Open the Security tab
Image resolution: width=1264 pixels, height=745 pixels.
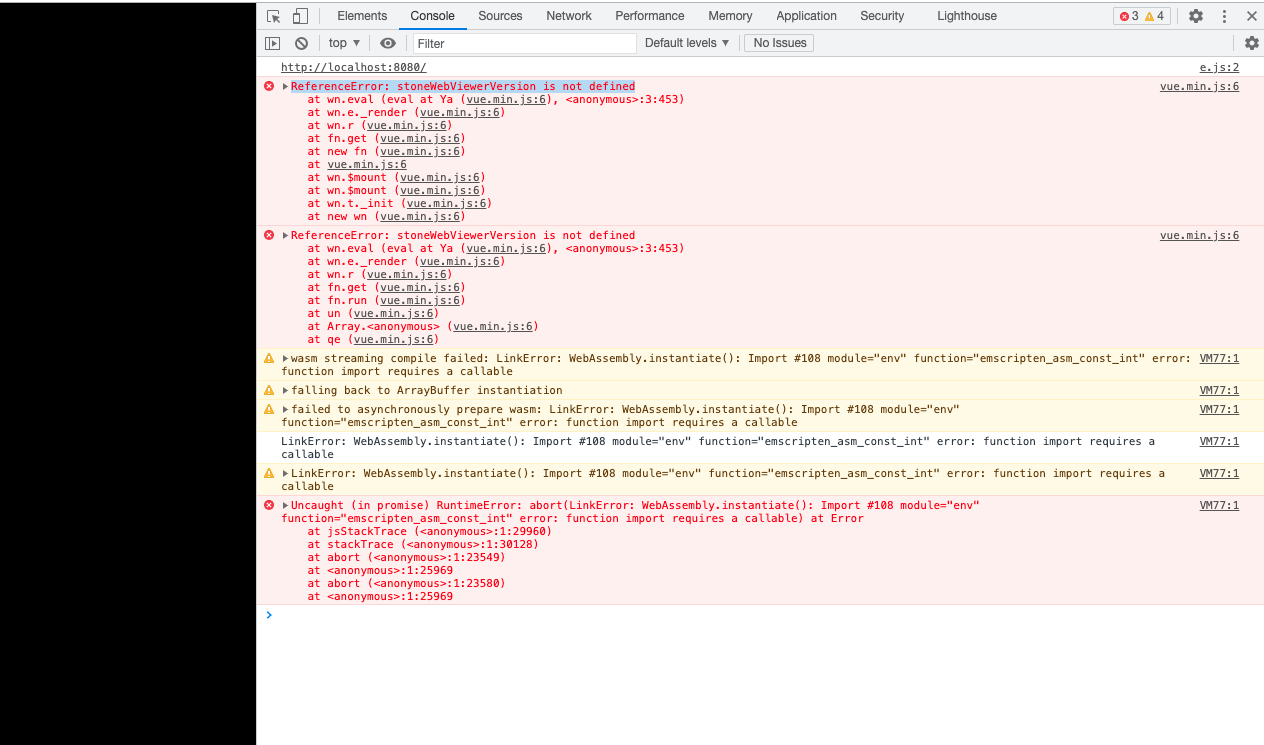[882, 16]
